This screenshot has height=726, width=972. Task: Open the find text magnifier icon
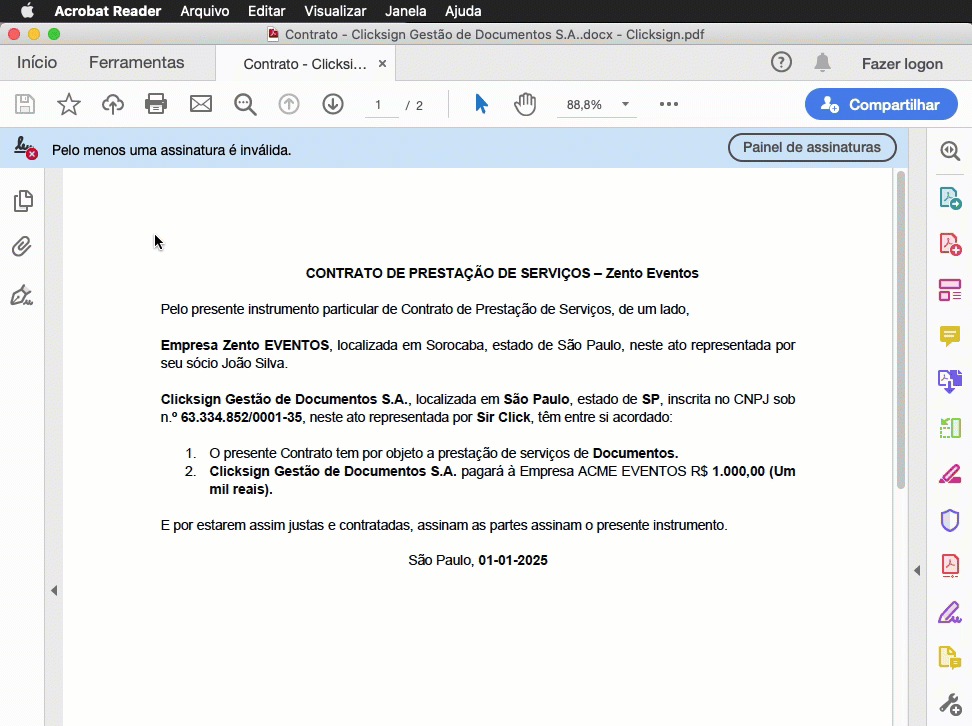[245, 104]
